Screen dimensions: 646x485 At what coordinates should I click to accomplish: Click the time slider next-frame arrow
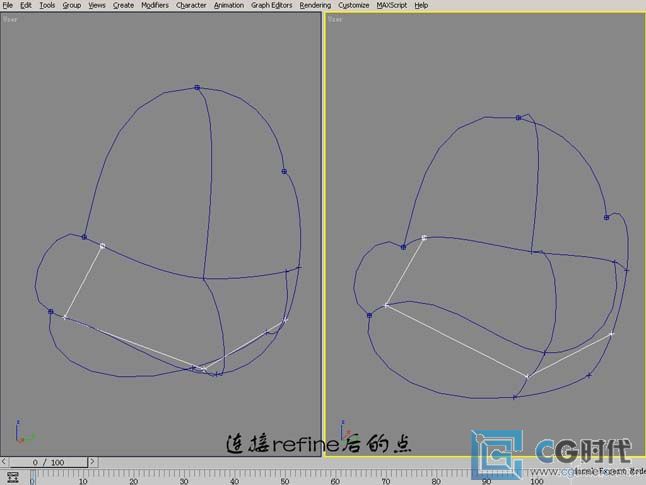pos(92,462)
